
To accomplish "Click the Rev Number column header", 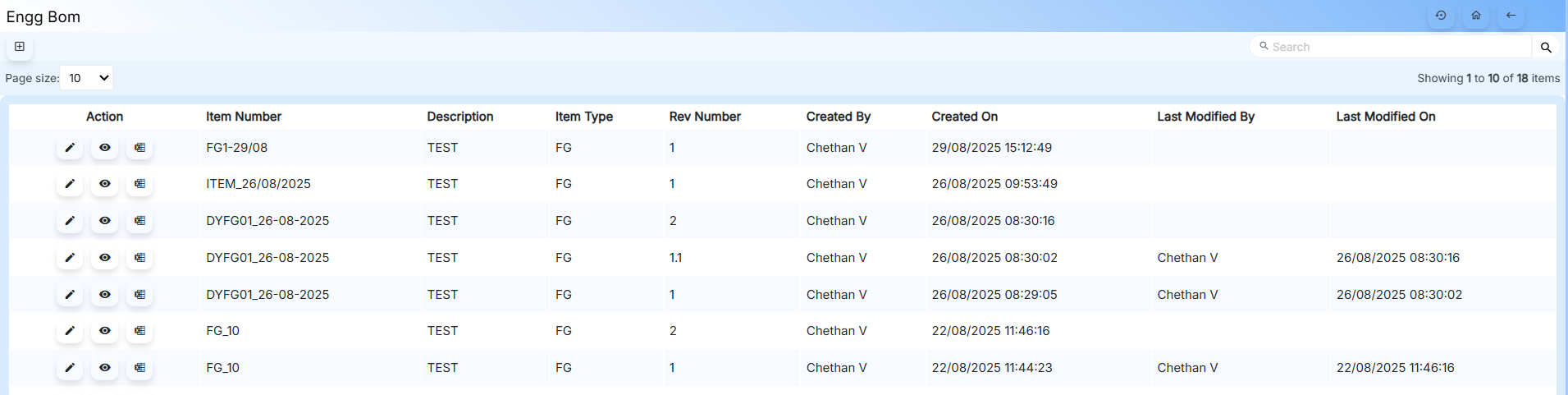I will pos(705,117).
